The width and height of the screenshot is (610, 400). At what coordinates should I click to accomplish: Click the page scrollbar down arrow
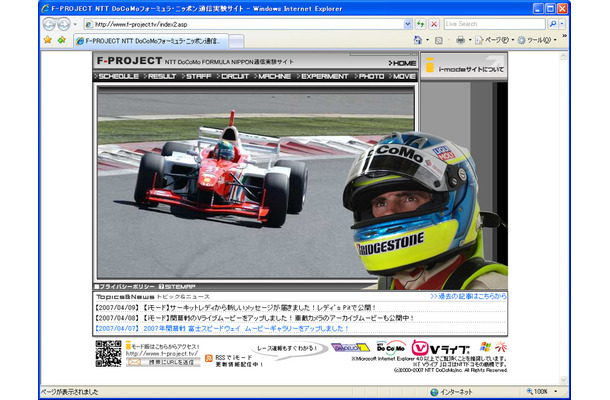point(564,380)
